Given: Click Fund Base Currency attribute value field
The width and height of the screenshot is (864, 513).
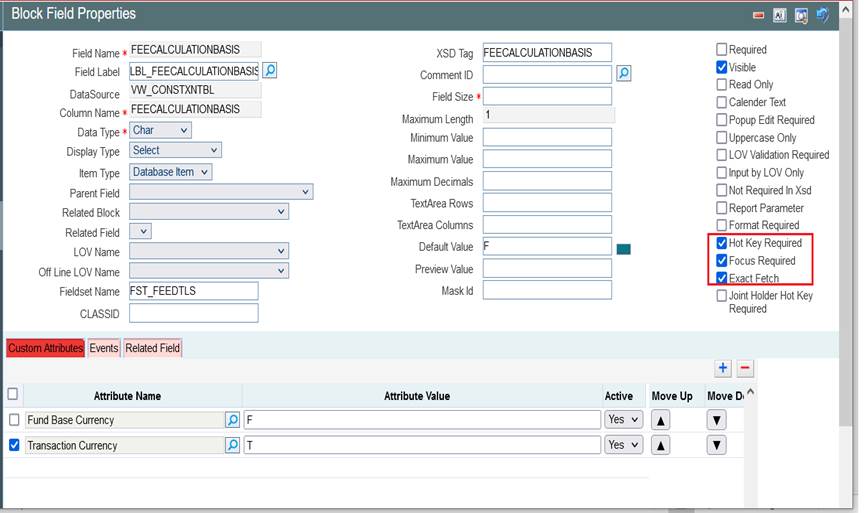Looking at the screenshot, I should click(x=422, y=420).
